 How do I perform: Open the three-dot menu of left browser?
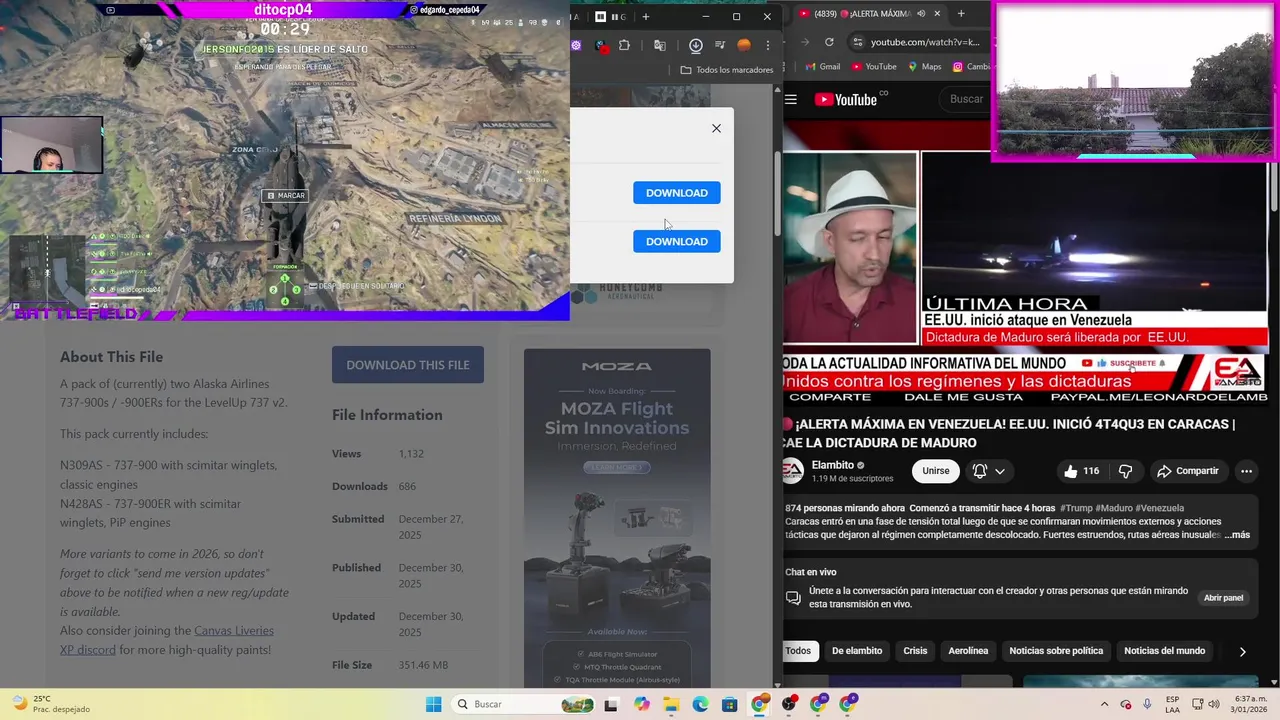[x=768, y=45]
